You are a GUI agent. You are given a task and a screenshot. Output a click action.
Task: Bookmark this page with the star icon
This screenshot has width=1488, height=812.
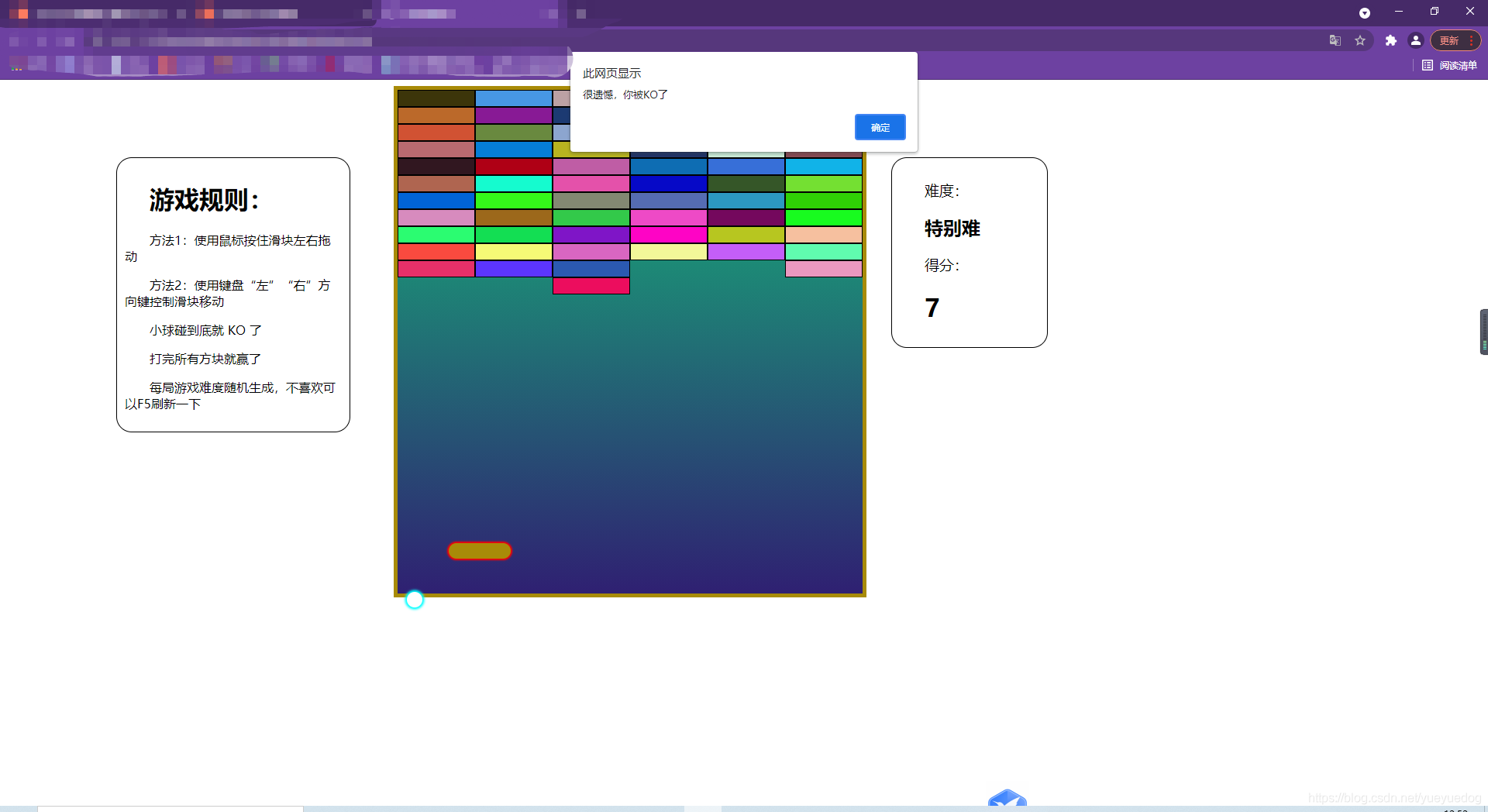click(1360, 40)
